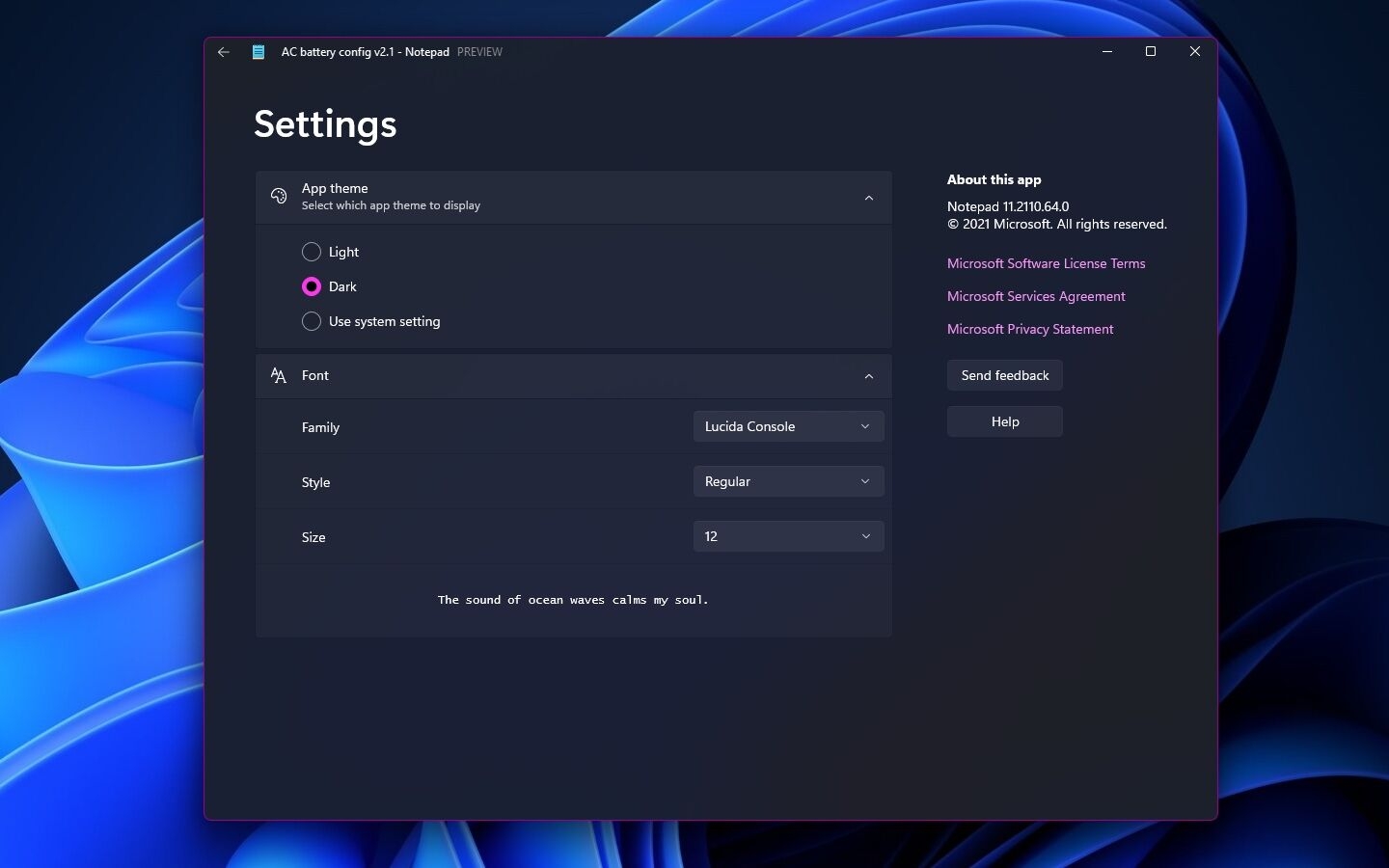This screenshot has height=868, width=1389.
Task: Open the Style dropdown showing Regular
Action: [788, 481]
